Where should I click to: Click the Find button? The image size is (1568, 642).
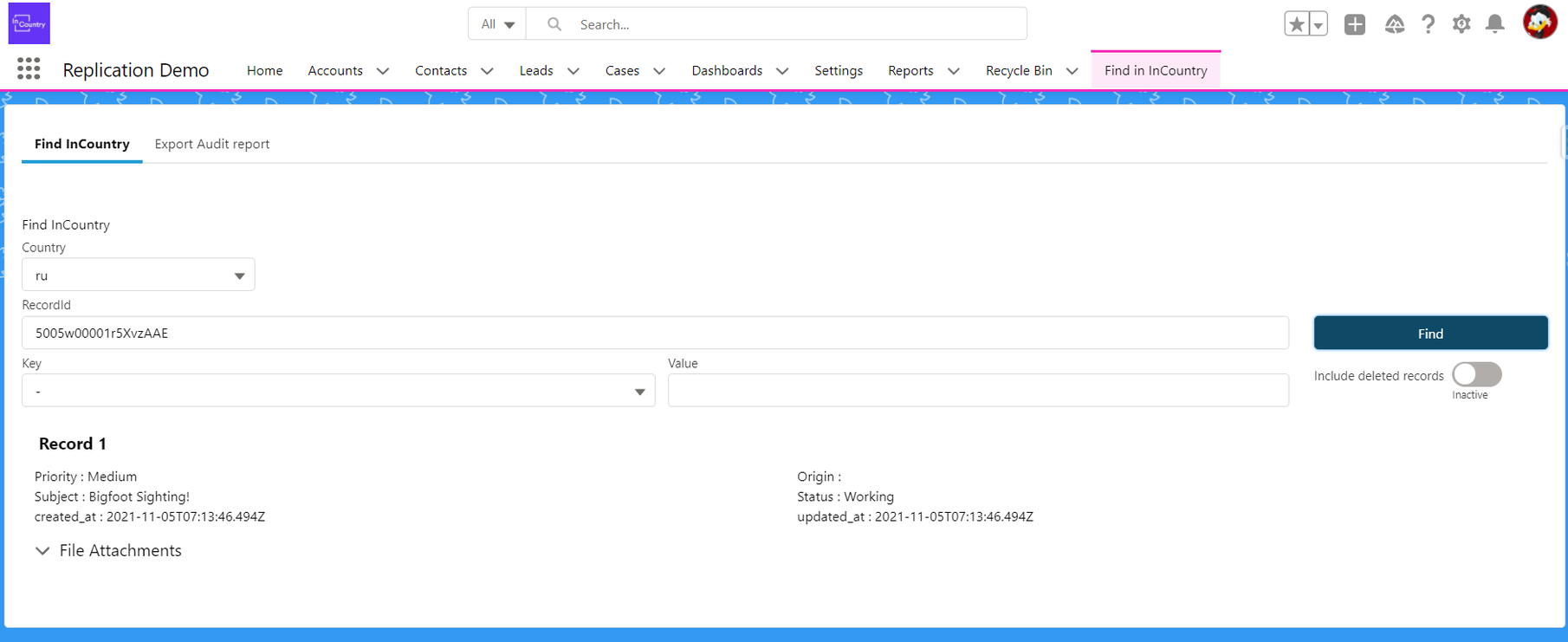click(1430, 334)
